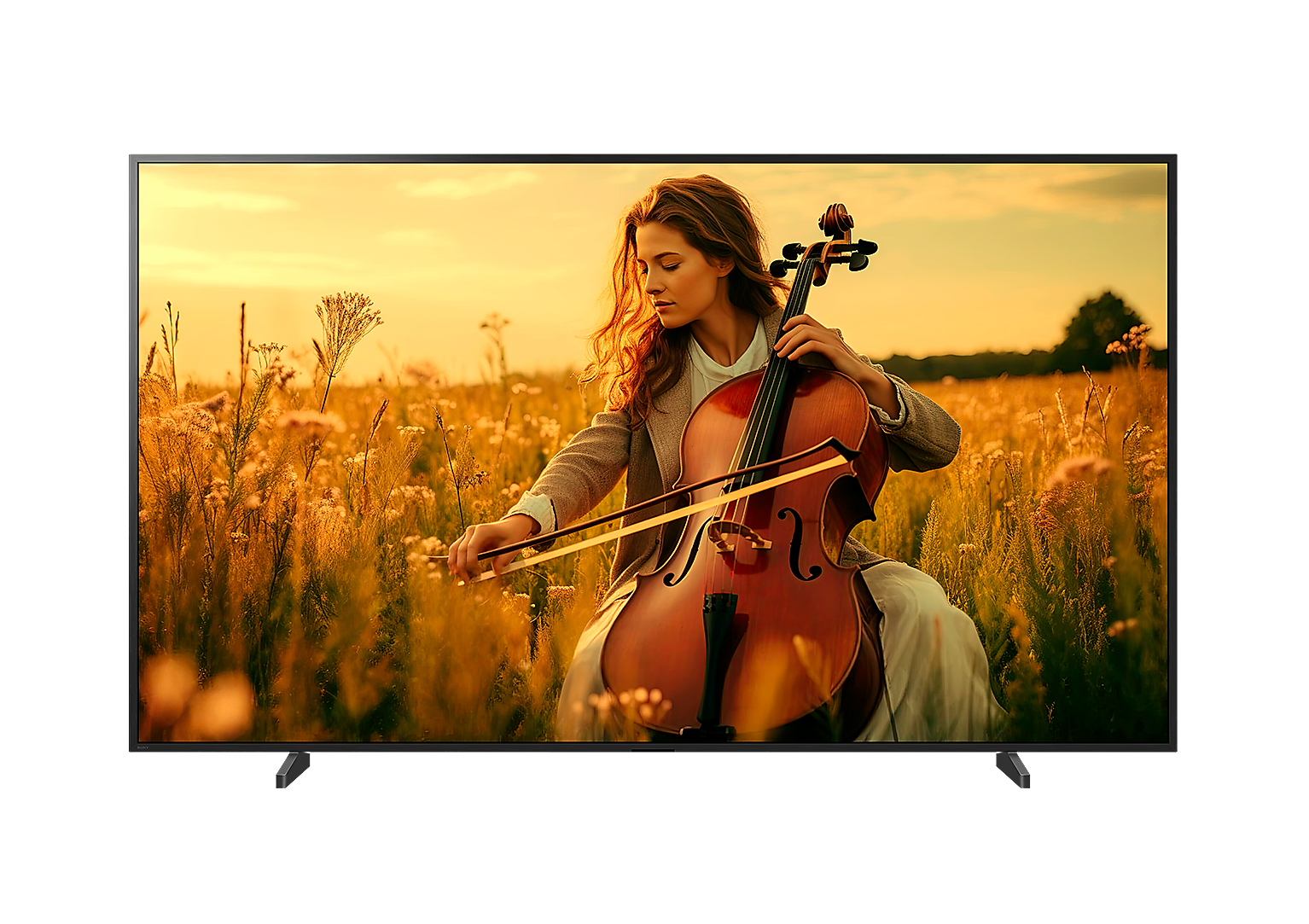
Task: Click the Sony logo on the TV bezel
Action: [141, 747]
